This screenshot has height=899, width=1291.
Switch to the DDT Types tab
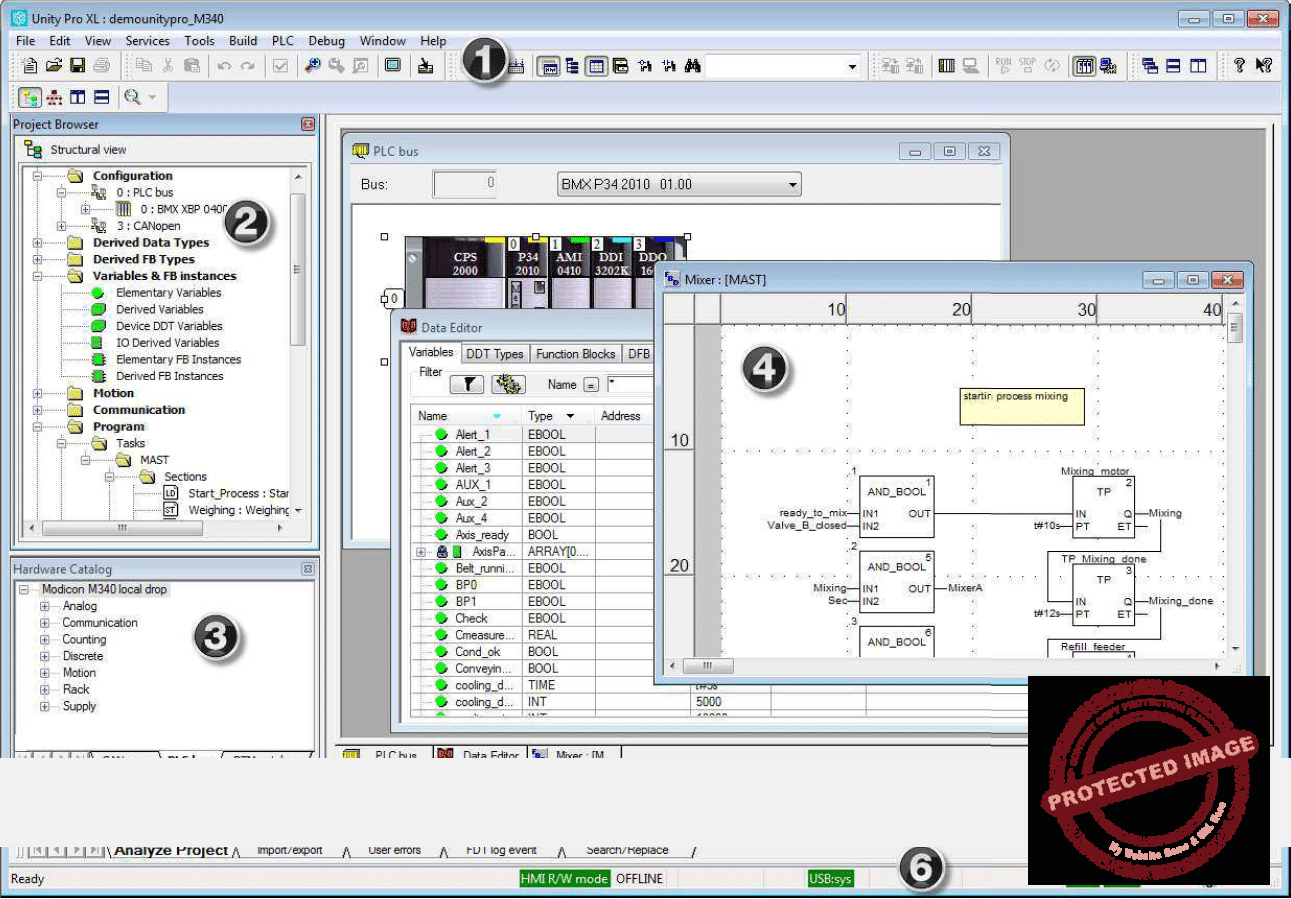tap(495, 354)
